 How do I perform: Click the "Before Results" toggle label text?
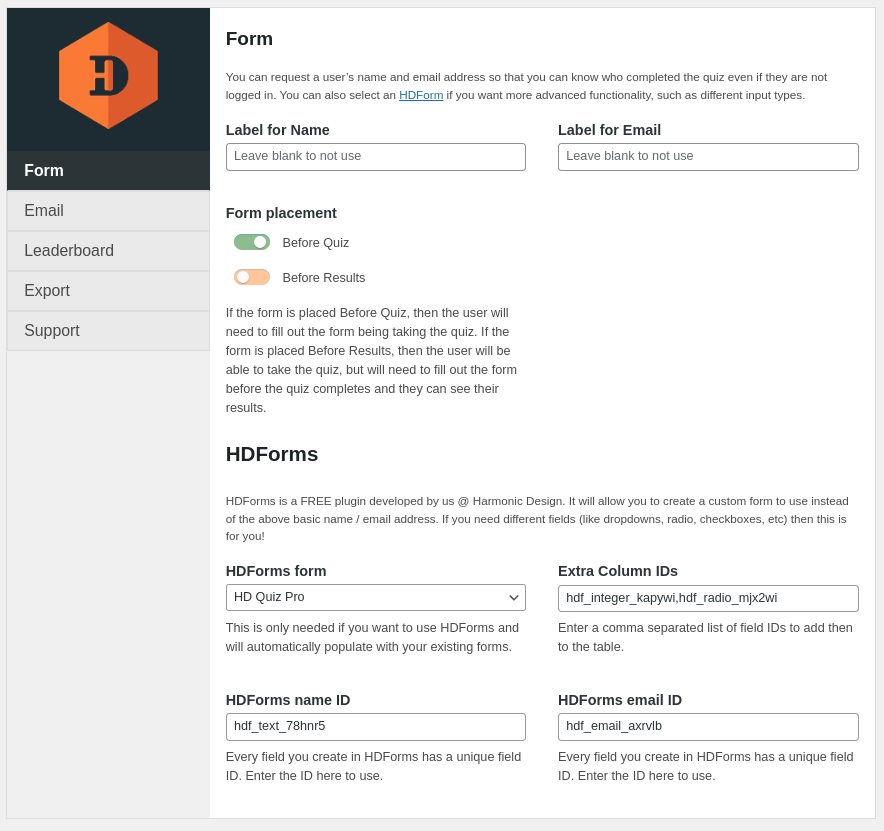pos(324,278)
